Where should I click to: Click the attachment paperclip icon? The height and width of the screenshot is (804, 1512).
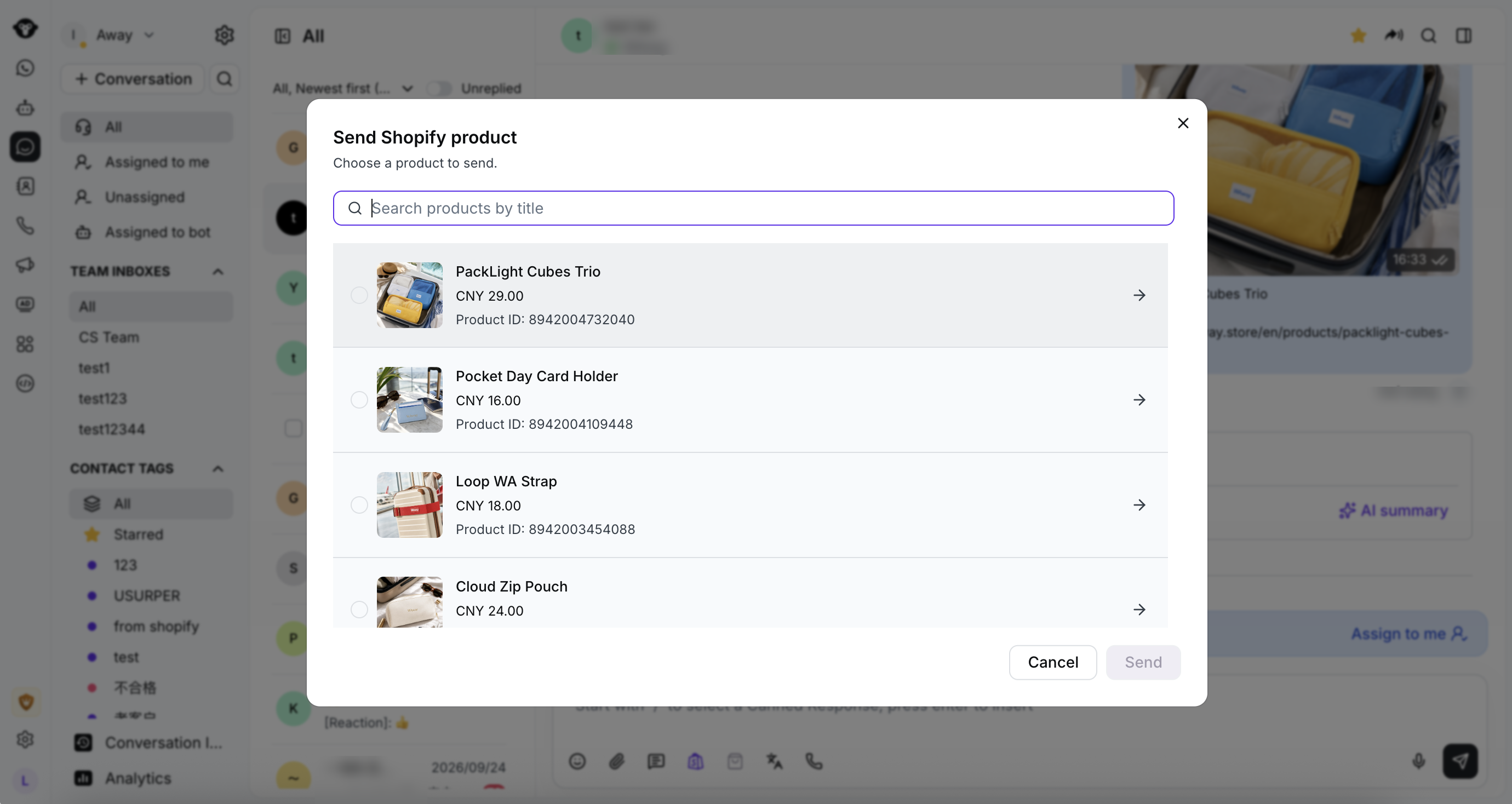[616, 762]
